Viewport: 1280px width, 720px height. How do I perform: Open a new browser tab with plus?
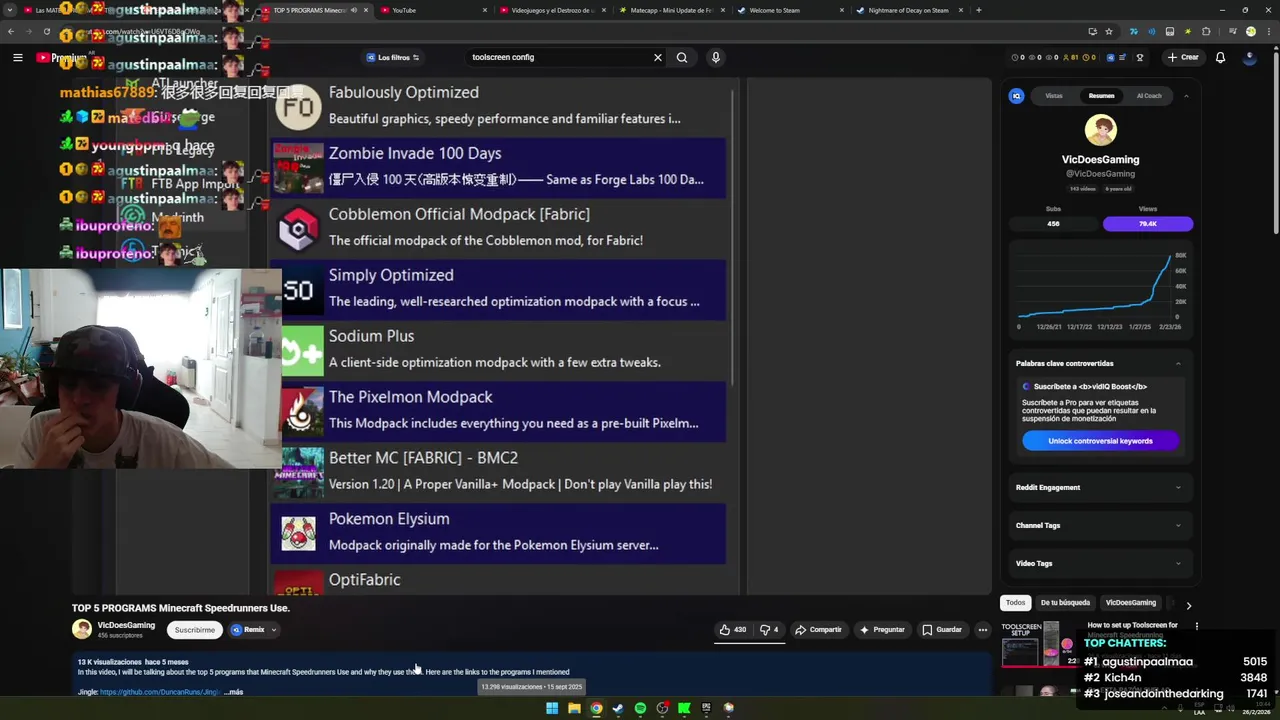(978, 10)
